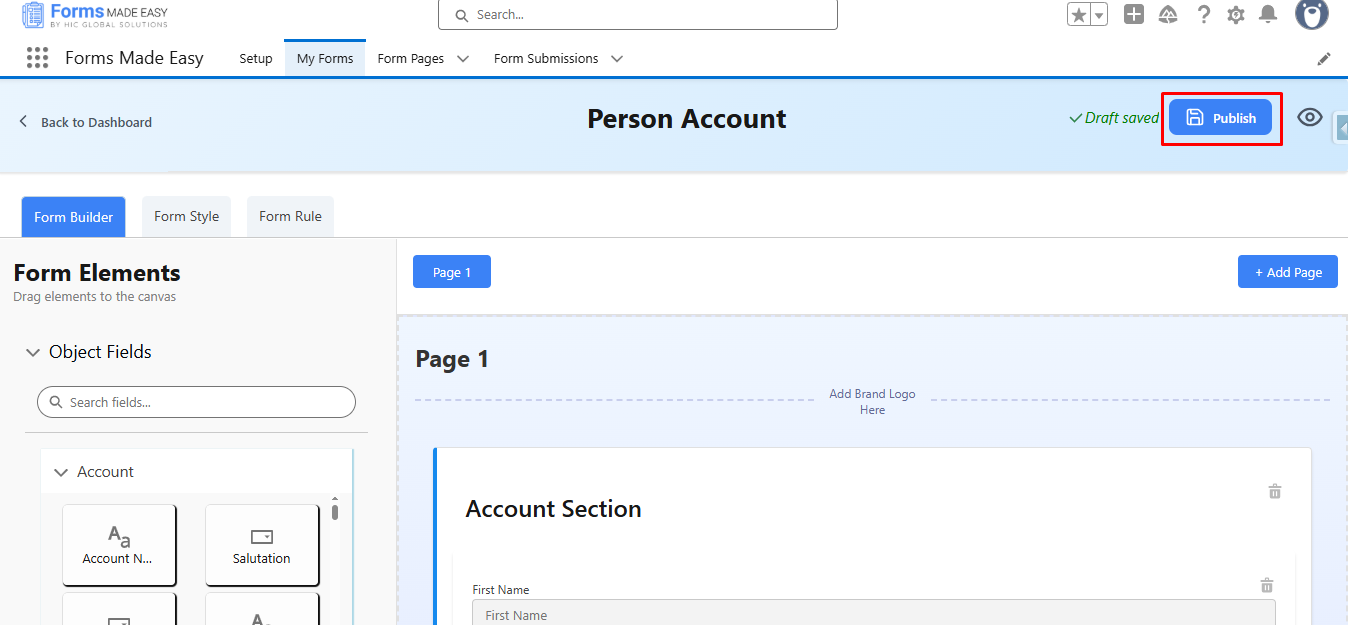This screenshot has height=625, width=1348.
Task: Collapse the Account fields group
Action: coord(61,472)
